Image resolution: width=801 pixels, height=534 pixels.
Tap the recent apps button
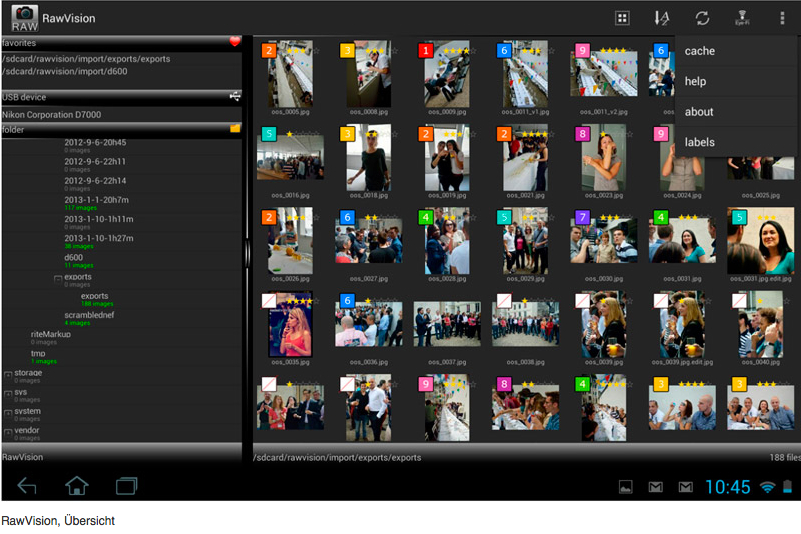[x=126, y=486]
